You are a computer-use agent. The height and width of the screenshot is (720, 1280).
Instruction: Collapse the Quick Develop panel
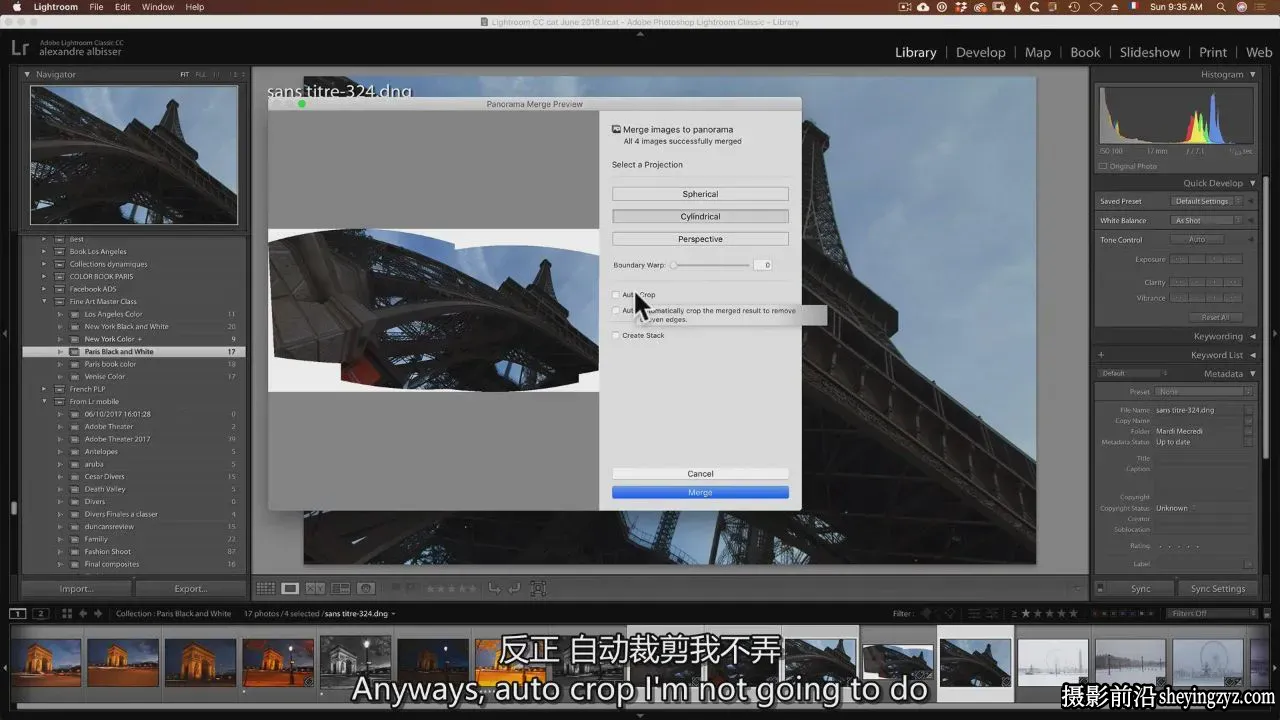click(1253, 183)
